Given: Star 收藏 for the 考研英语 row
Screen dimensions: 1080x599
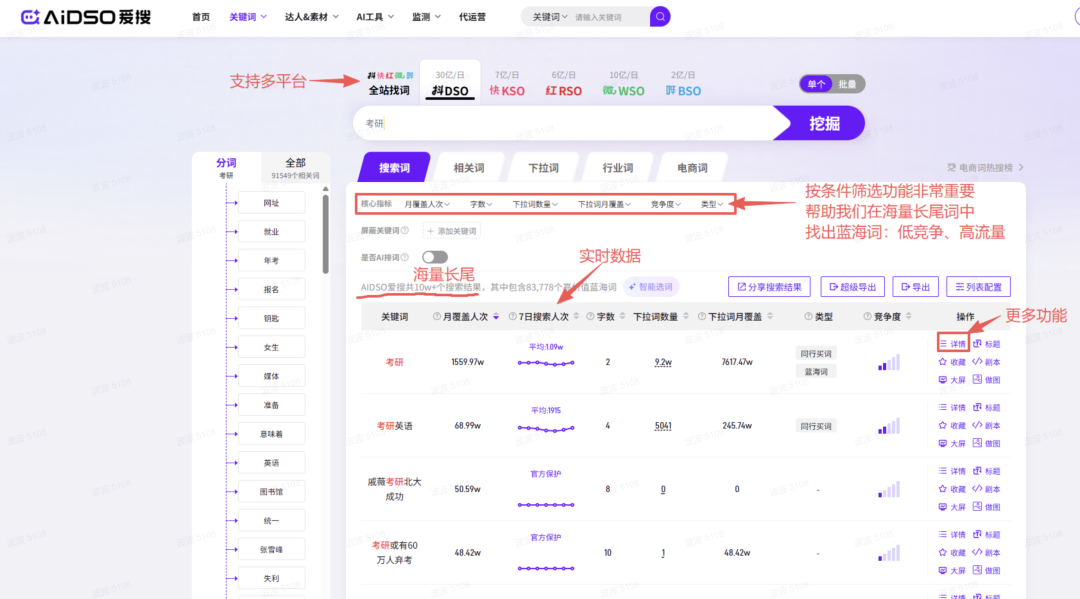Looking at the screenshot, I should 952,425.
